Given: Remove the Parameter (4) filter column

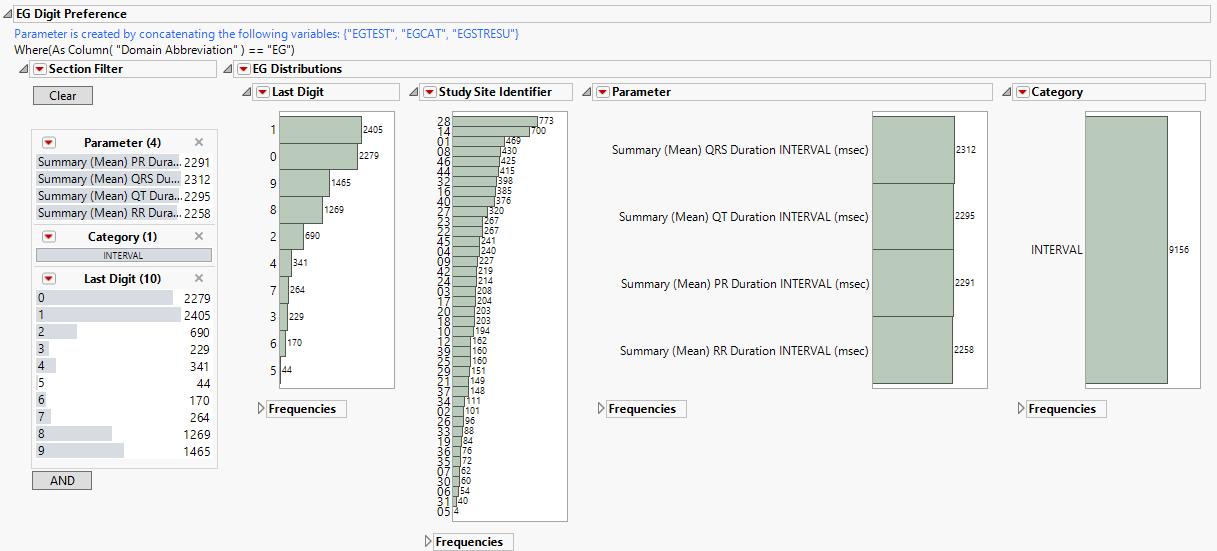Looking at the screenshot, I should point(199,143).
